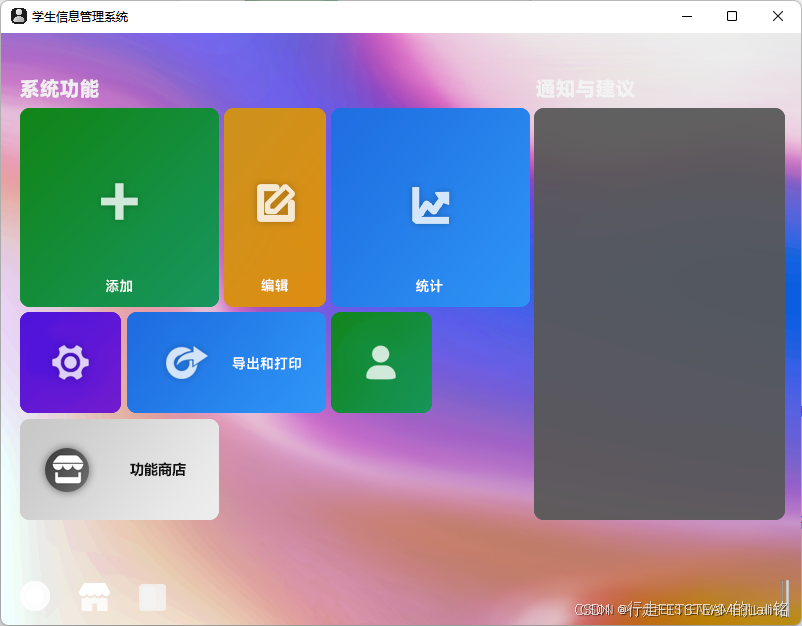Open the 功能商店 feature store tile
The width and height of the screenshot is (802, 626).
pos(119,470)
